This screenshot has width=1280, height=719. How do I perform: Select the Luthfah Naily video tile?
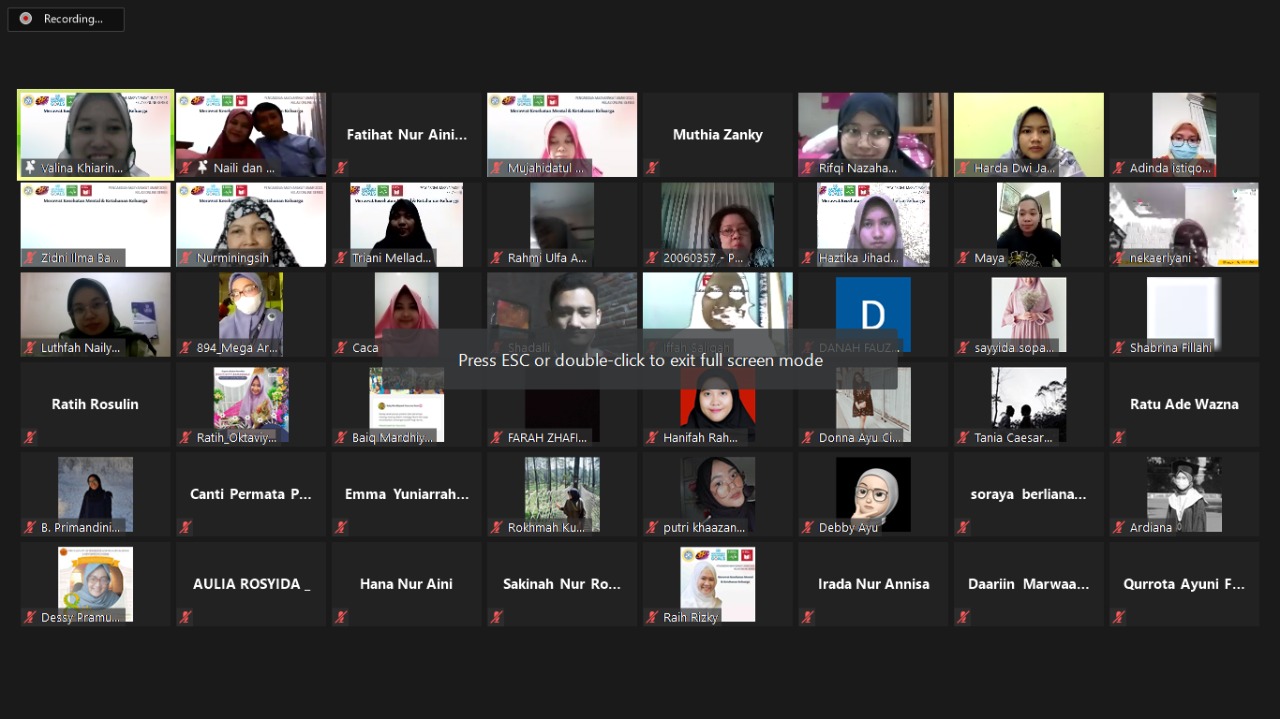(96, 315)
